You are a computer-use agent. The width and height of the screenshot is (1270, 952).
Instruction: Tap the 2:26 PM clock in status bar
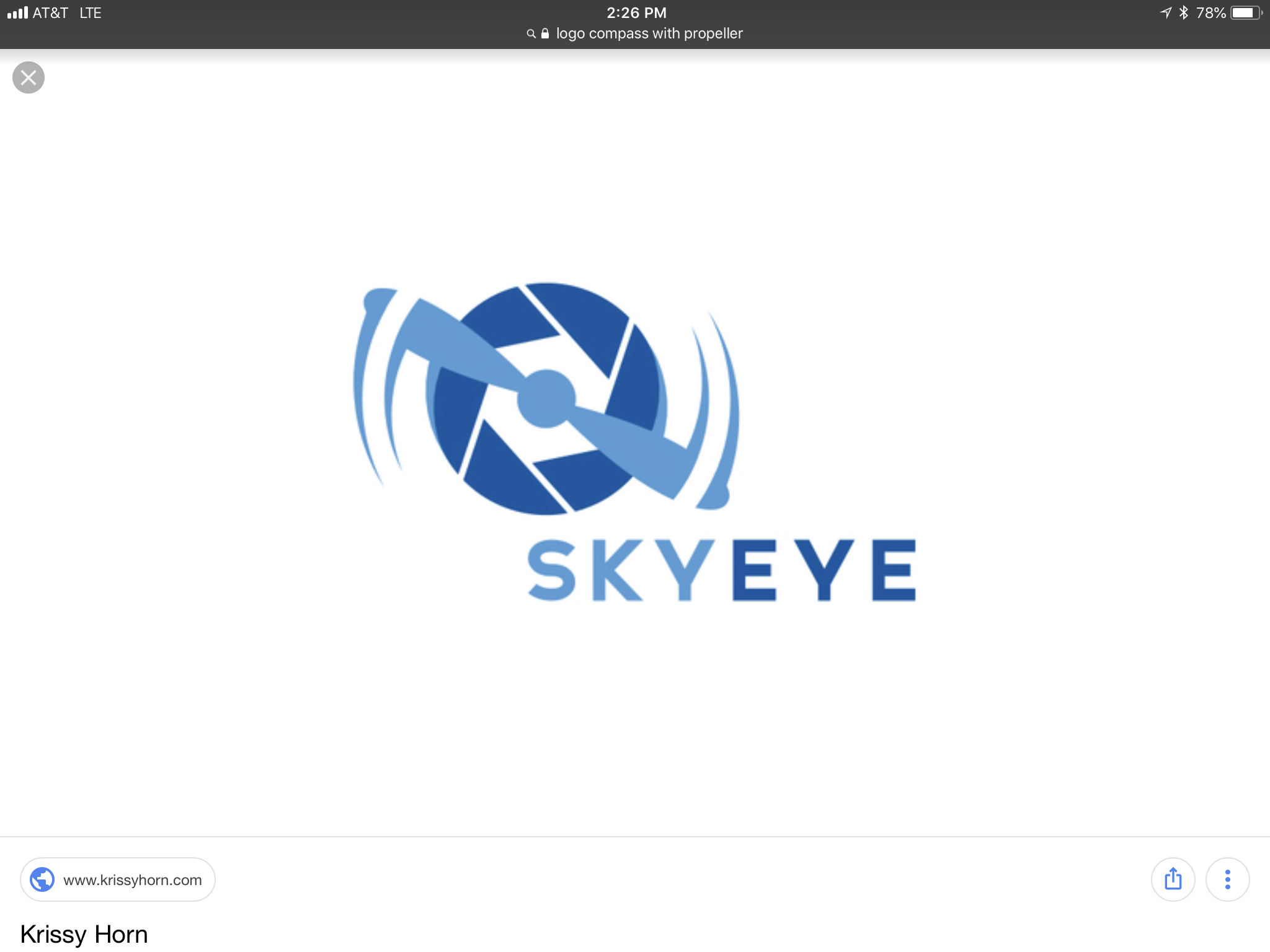tap(636, 13)
